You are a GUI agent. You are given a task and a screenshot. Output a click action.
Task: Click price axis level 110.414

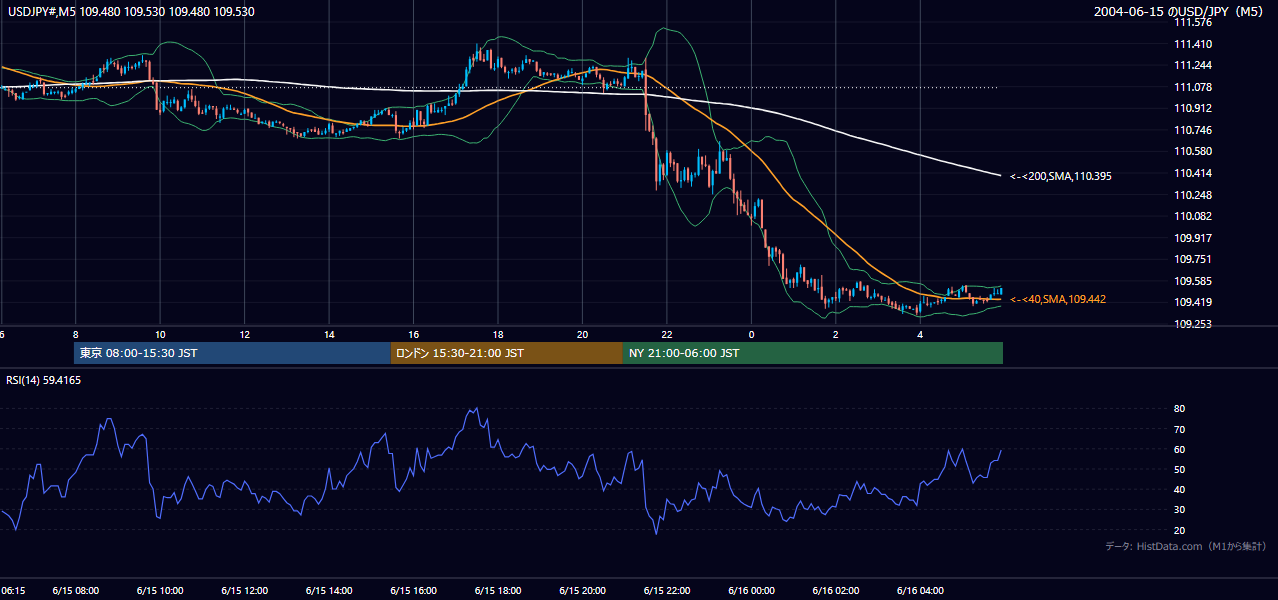click(x=1193, y=173)
